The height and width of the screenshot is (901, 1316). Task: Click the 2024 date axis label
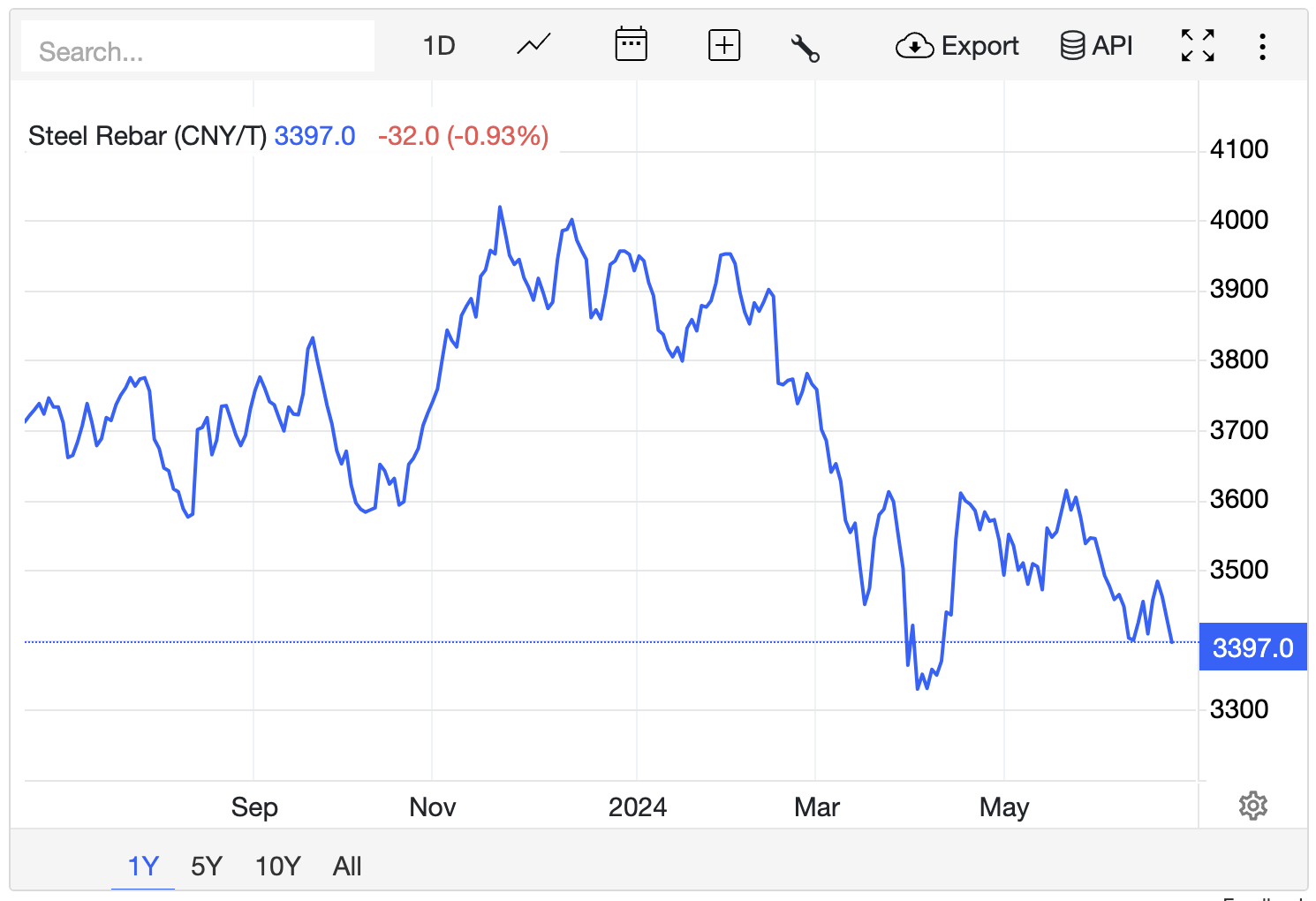637,806
